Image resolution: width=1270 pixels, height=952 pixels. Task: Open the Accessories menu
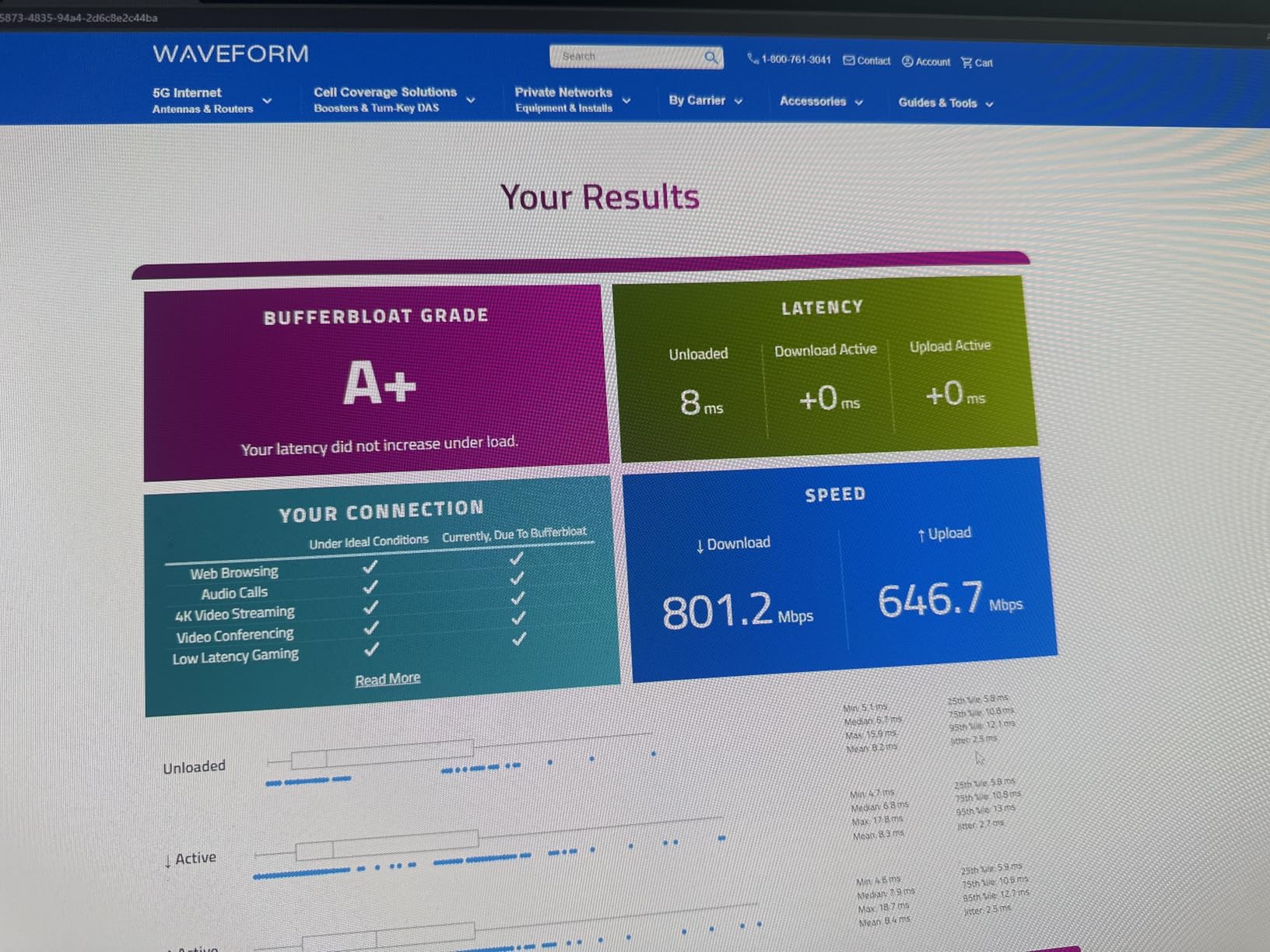(x=812, y=101)
